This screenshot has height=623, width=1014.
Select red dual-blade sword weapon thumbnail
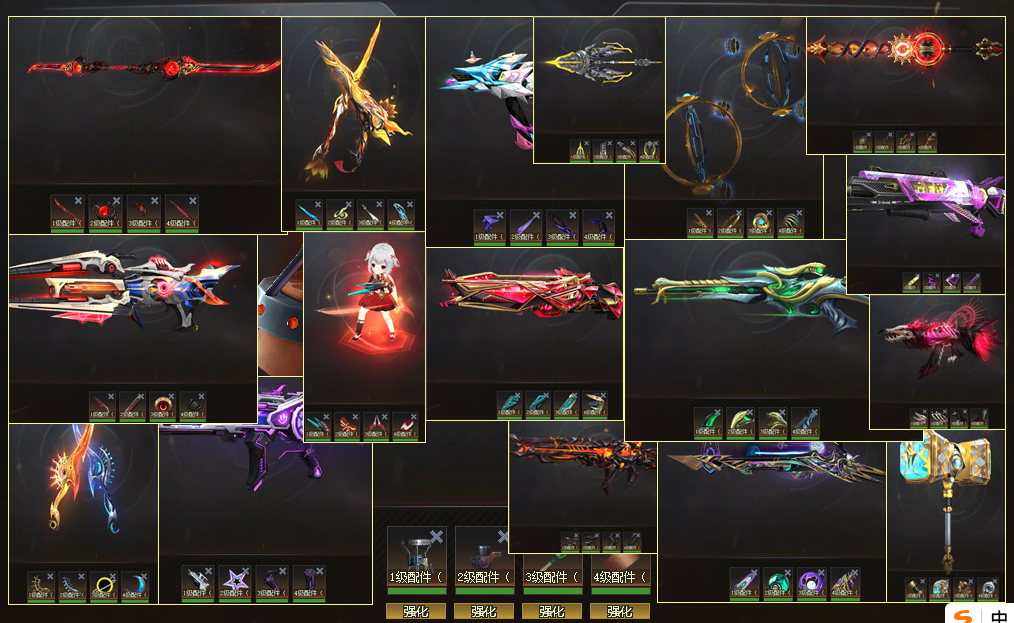[x=154, y=67]
